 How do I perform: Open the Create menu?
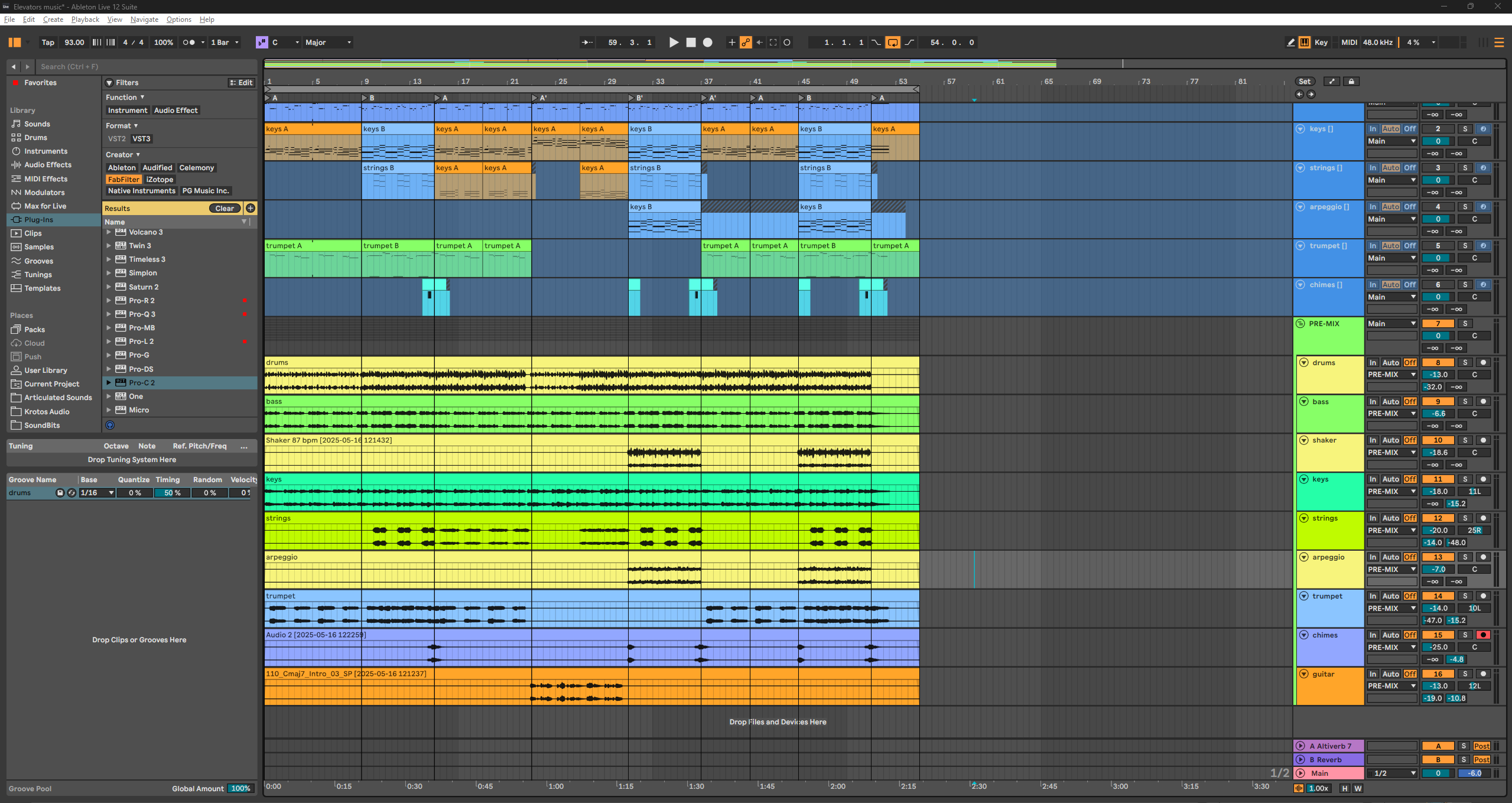(x=53, y=19)
